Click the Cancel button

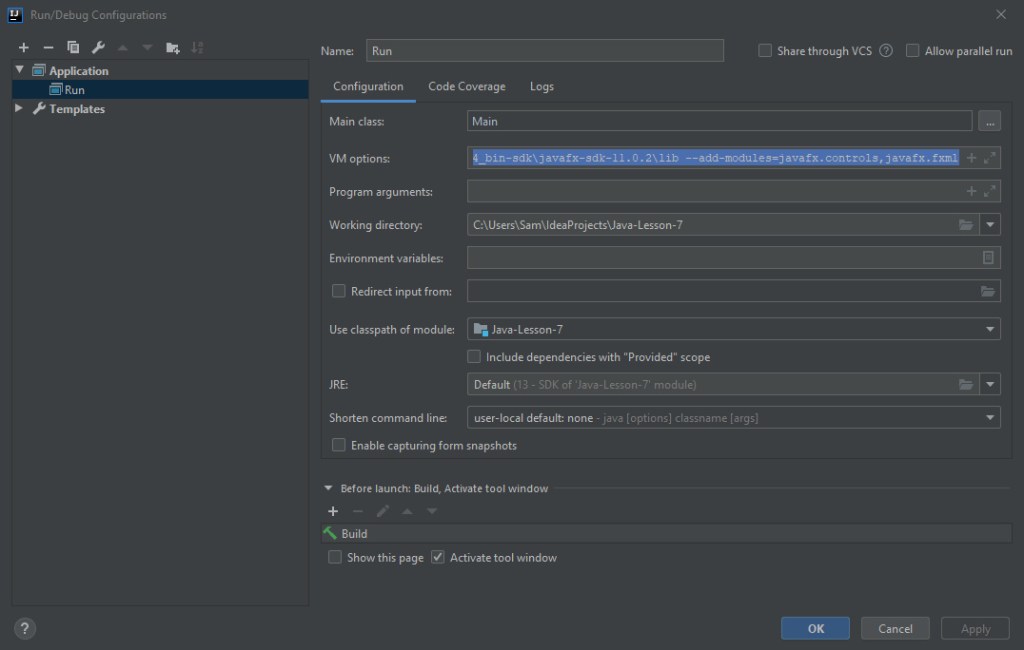pyautogui.click(x=895, y=628)
